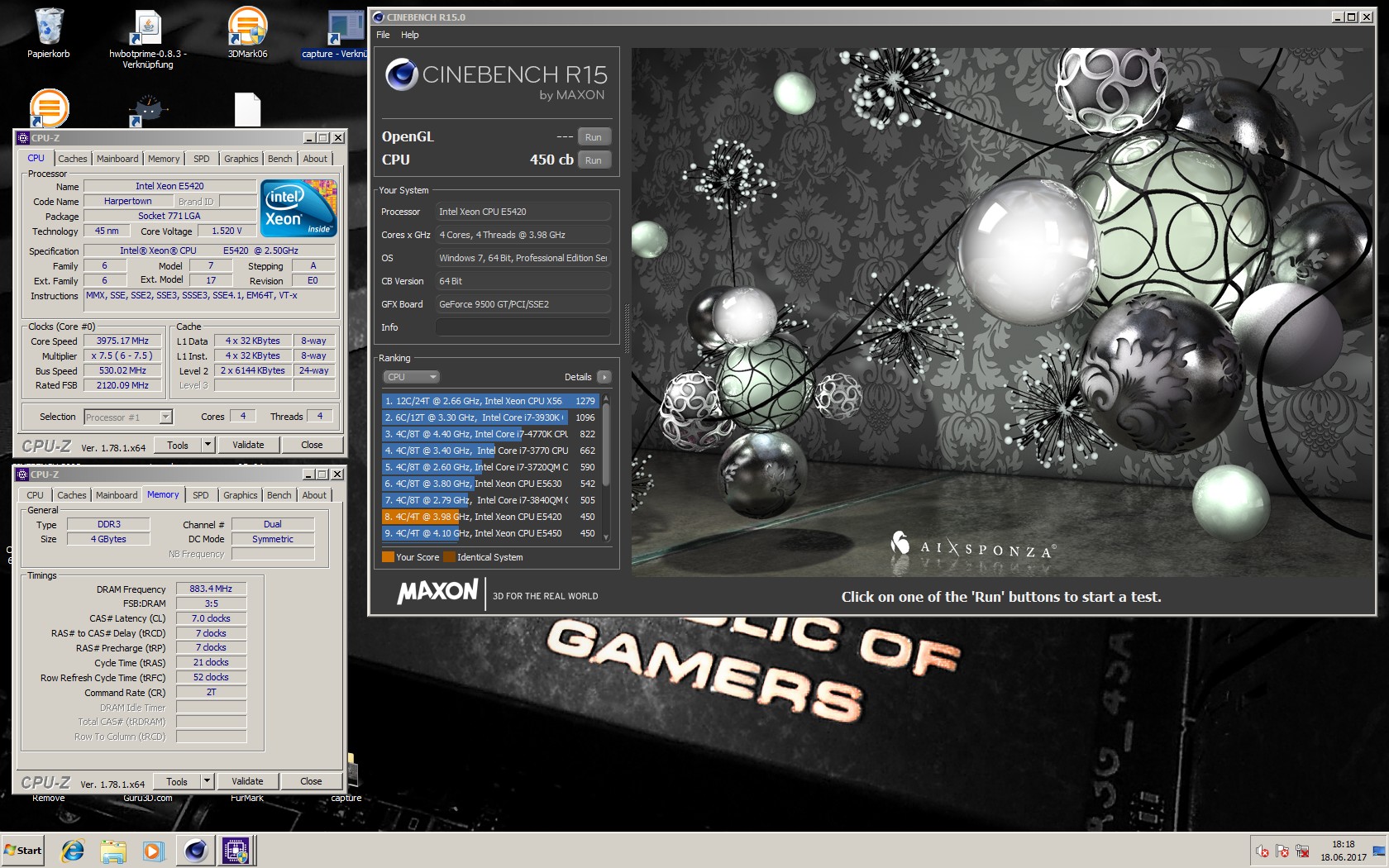Select CPU tab in bottom CPU-Z window

tap(36, 495)
